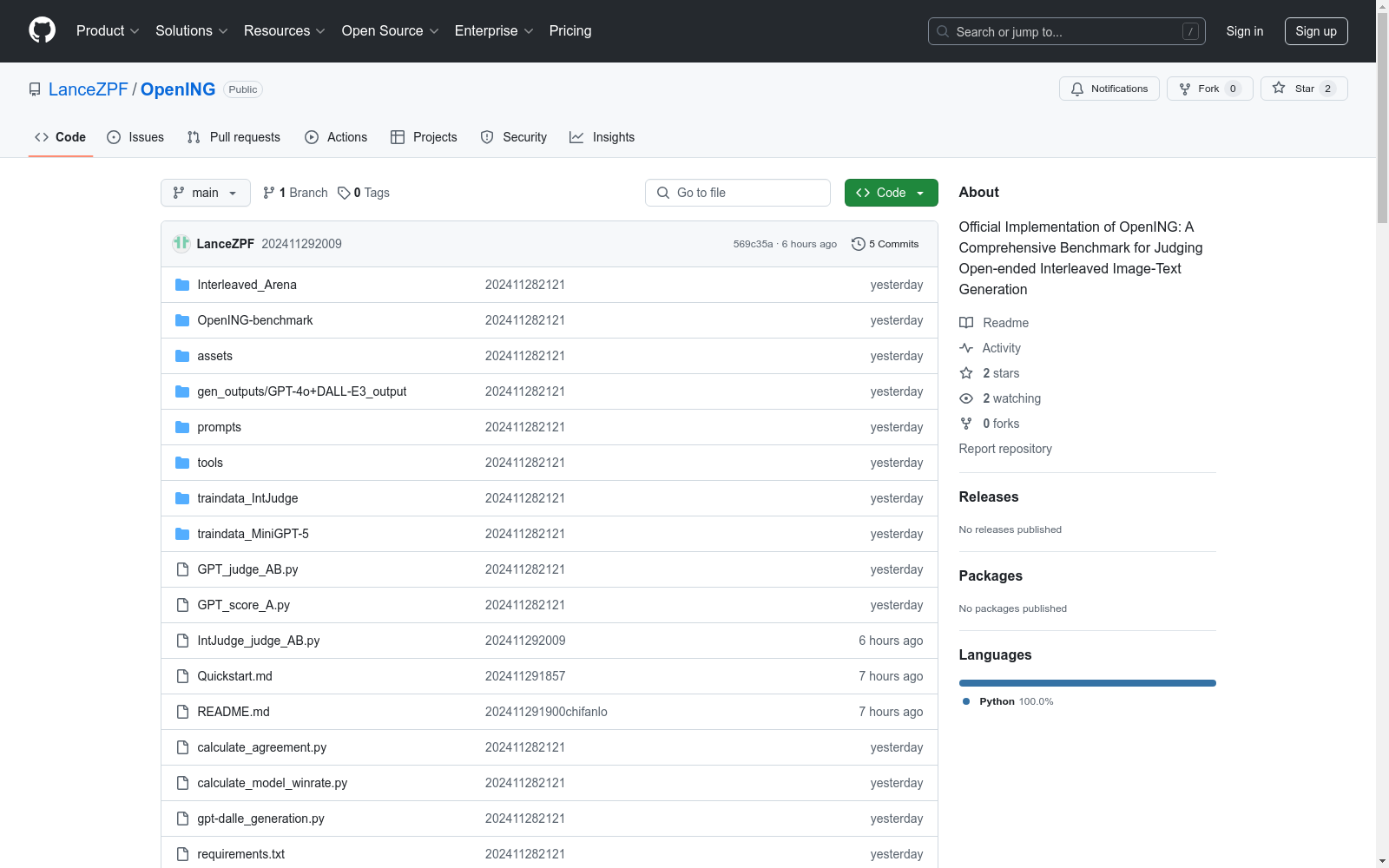Open the Actions tab
The height and width of the screenshot is (868, 1389).
[336, 137]
